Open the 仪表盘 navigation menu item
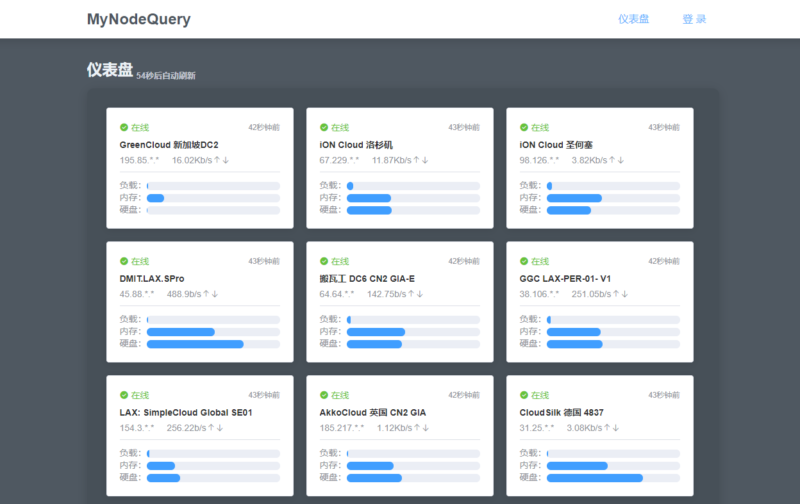 click(x=633, y=19)
